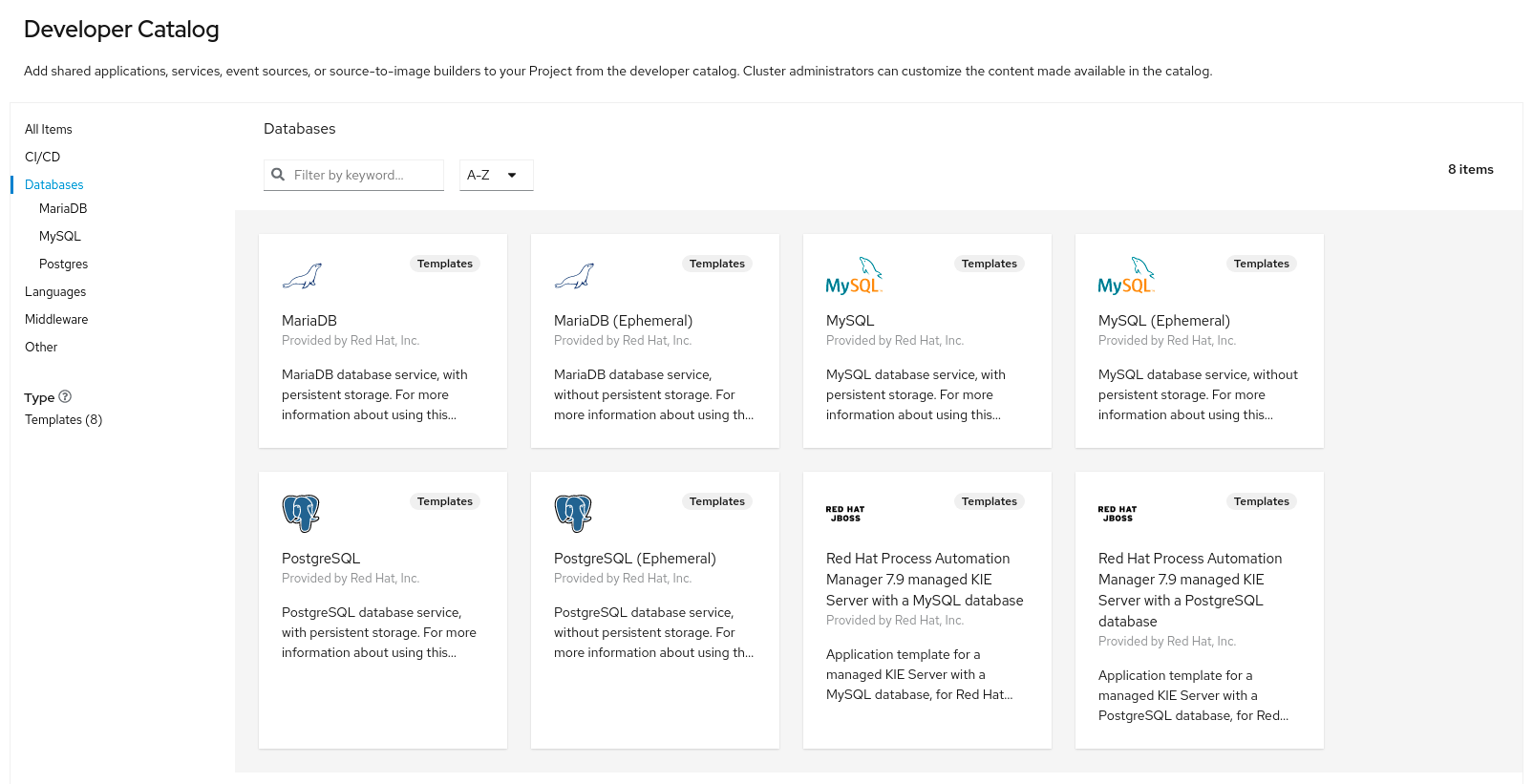Select the CI/CD category
The image size is (1533, 784).
tap(43, 157)
